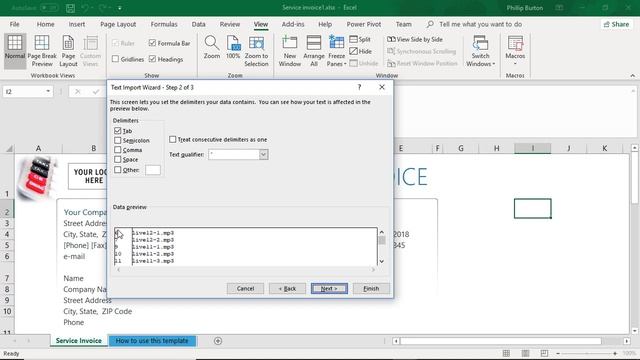Click Cancel in the wizard
Image resolution: width=640 pixels, height=360 pixels.
click(245, 289)
